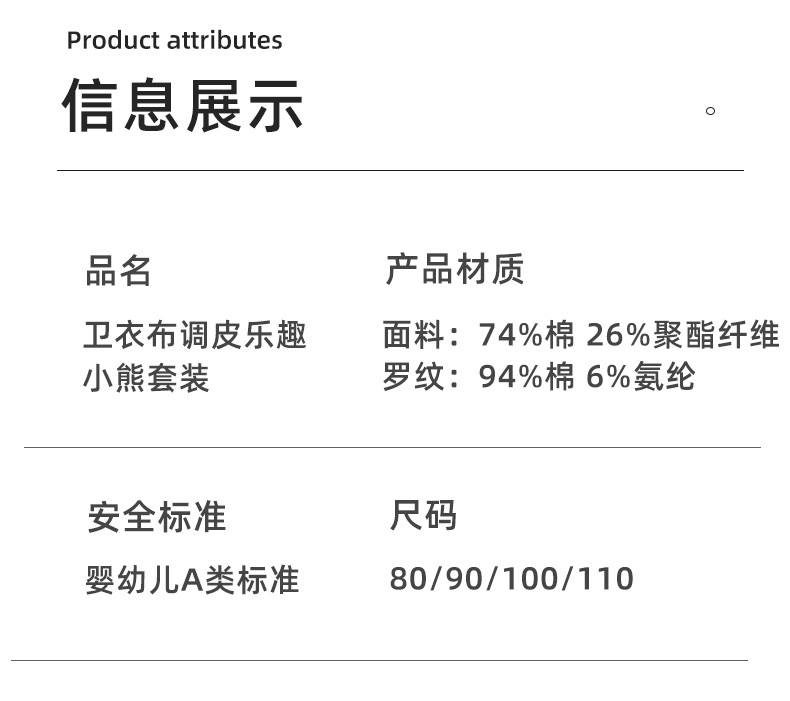Select the 婴幼儿A类标准 text
The width and height of the screenshot is (790, 701).
(192, 580)
